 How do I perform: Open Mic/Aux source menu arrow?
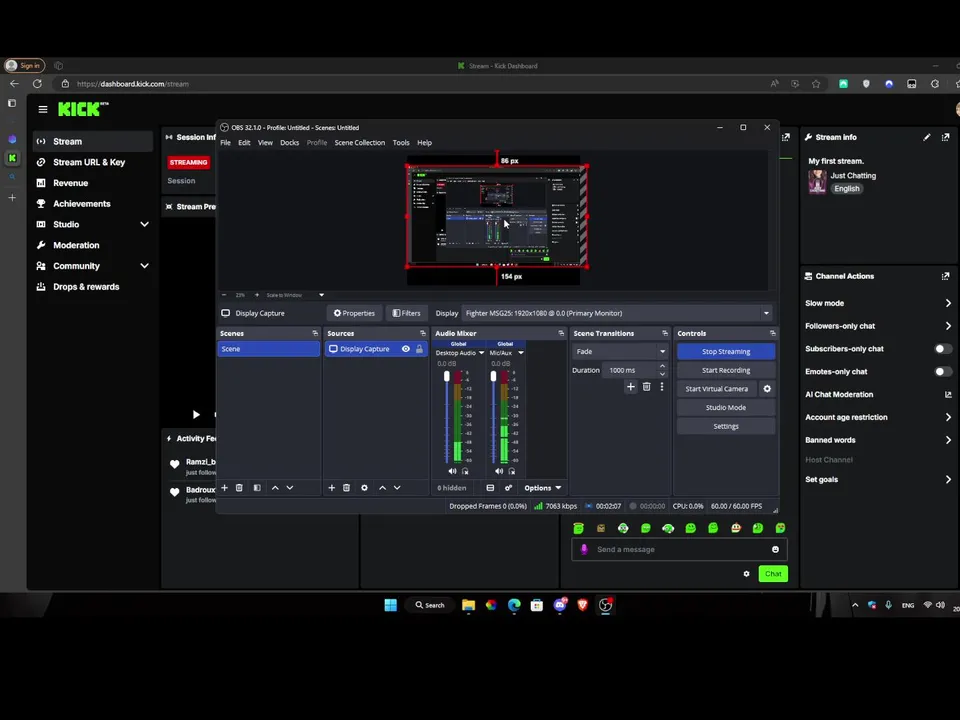(521, 353)
